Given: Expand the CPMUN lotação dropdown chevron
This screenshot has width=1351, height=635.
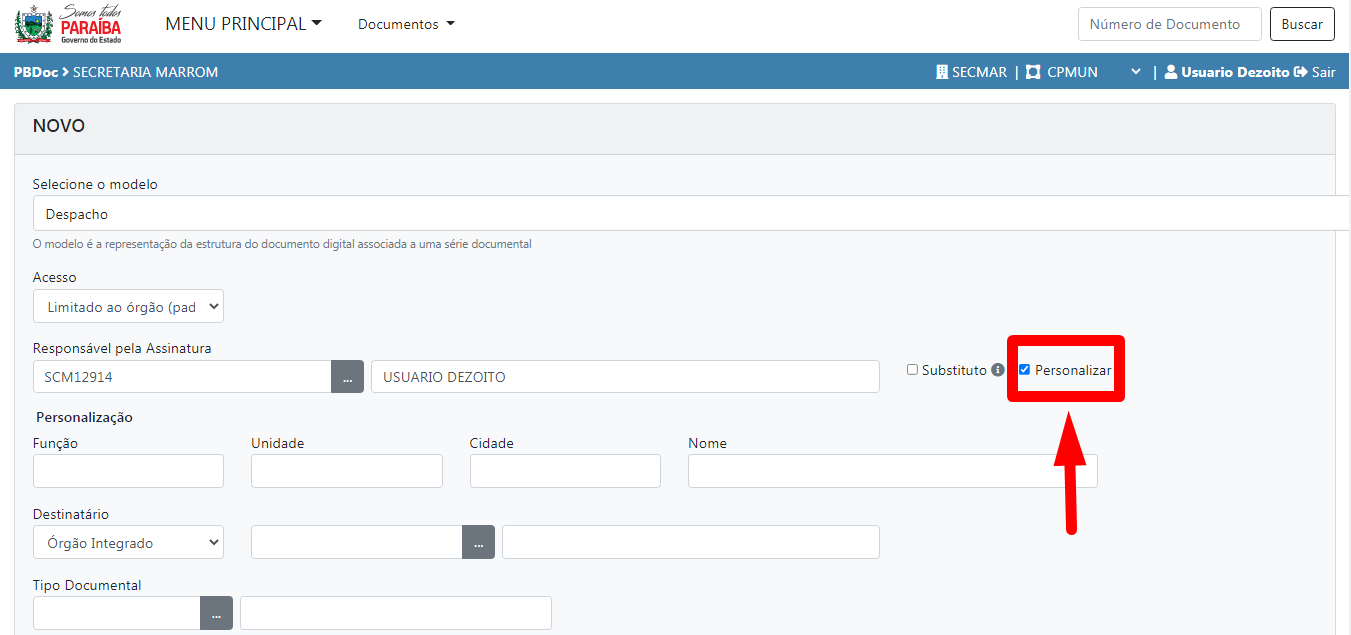Looking at the screenshot, I should click(x=1135, y=72).
